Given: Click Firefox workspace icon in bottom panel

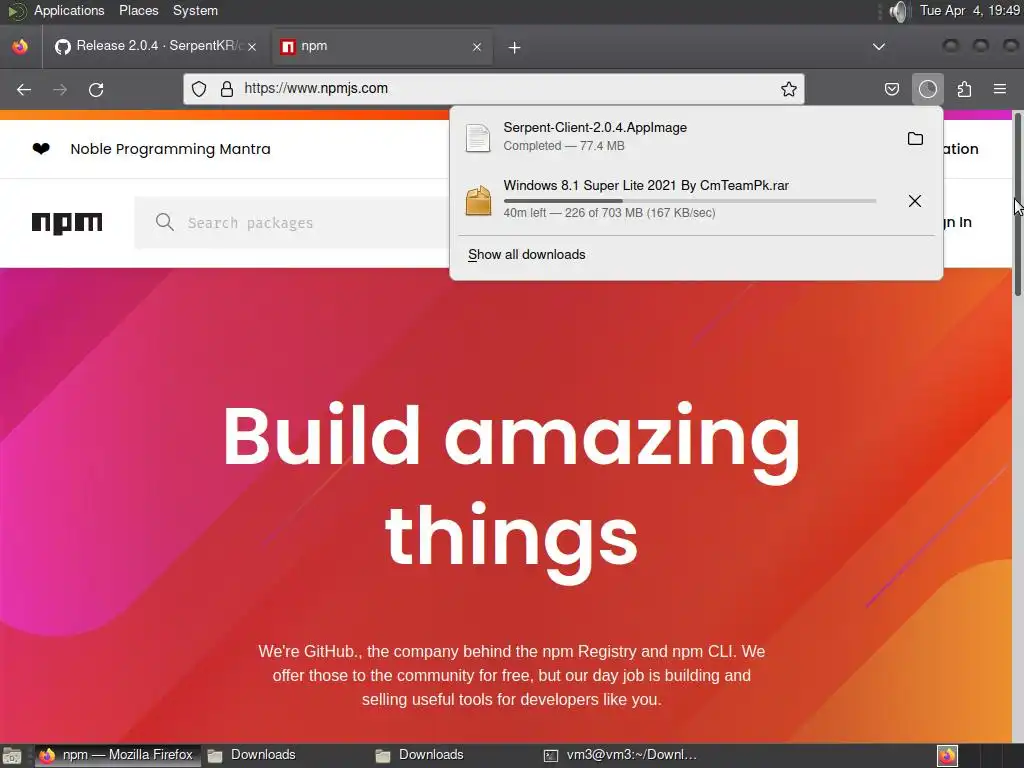Looking at the screenshot, I should [x=948, y=756].
